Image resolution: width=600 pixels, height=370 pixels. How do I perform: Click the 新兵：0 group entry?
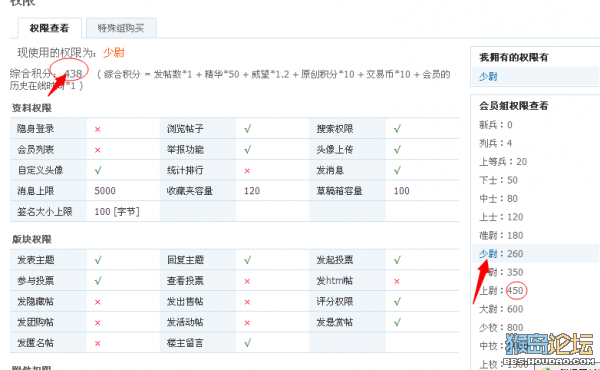(496, 125)
